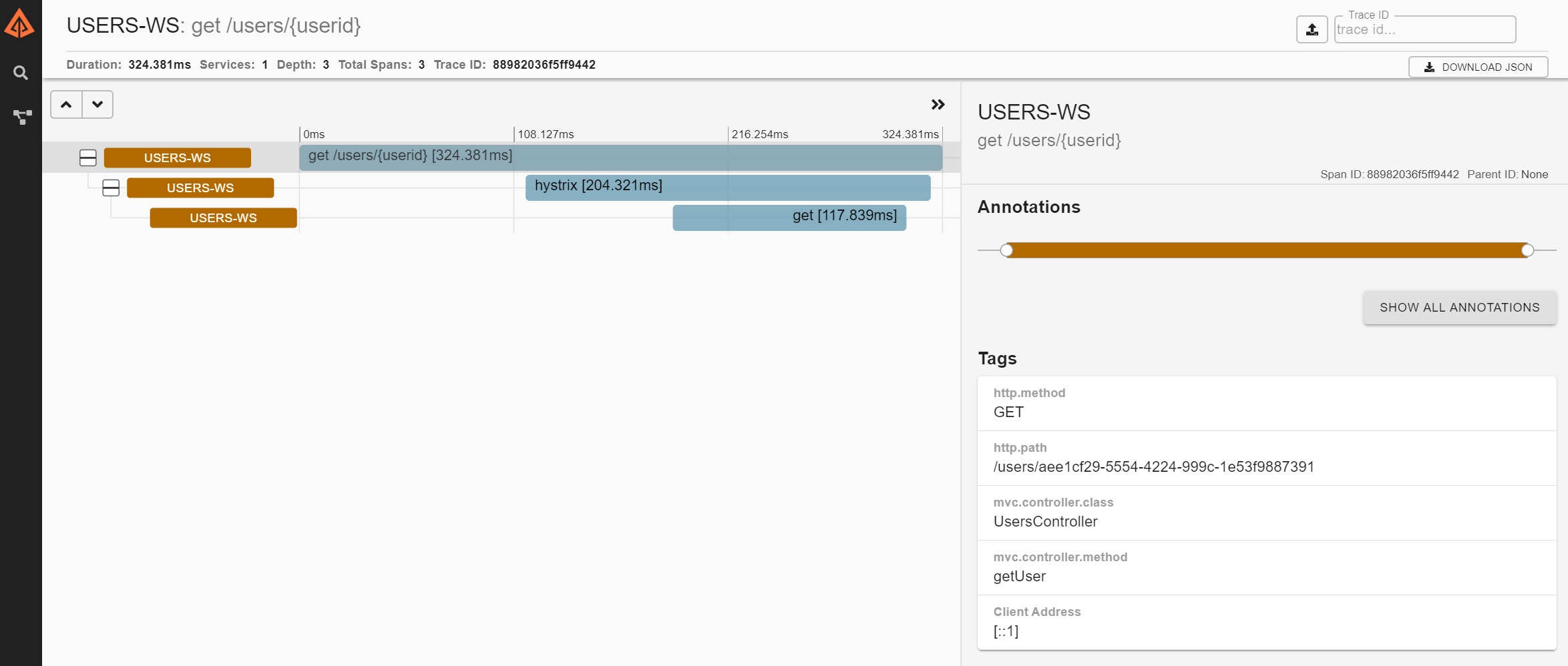1568x666 pixels.
Task: Click the Trace ID input field
Action: click(1424, 30)
